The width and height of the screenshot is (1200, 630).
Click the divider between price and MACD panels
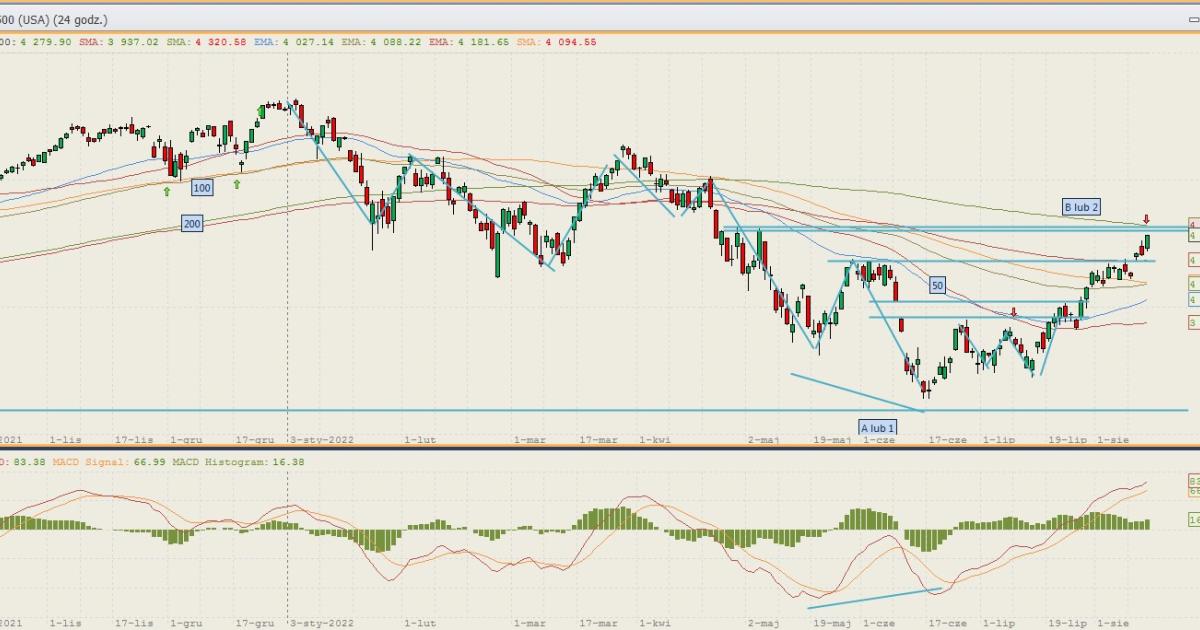(x=600, y=449)
